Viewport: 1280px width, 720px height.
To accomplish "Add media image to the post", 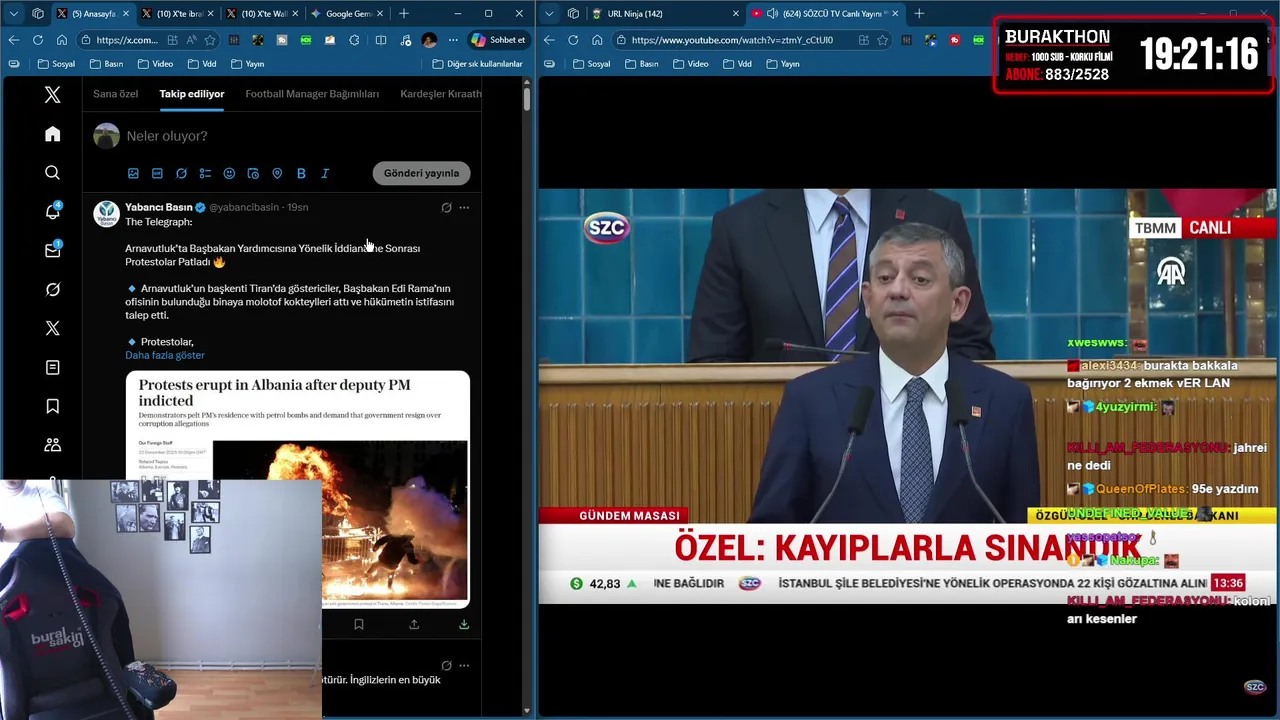I will pyautogui.click(x=133, y=173).
